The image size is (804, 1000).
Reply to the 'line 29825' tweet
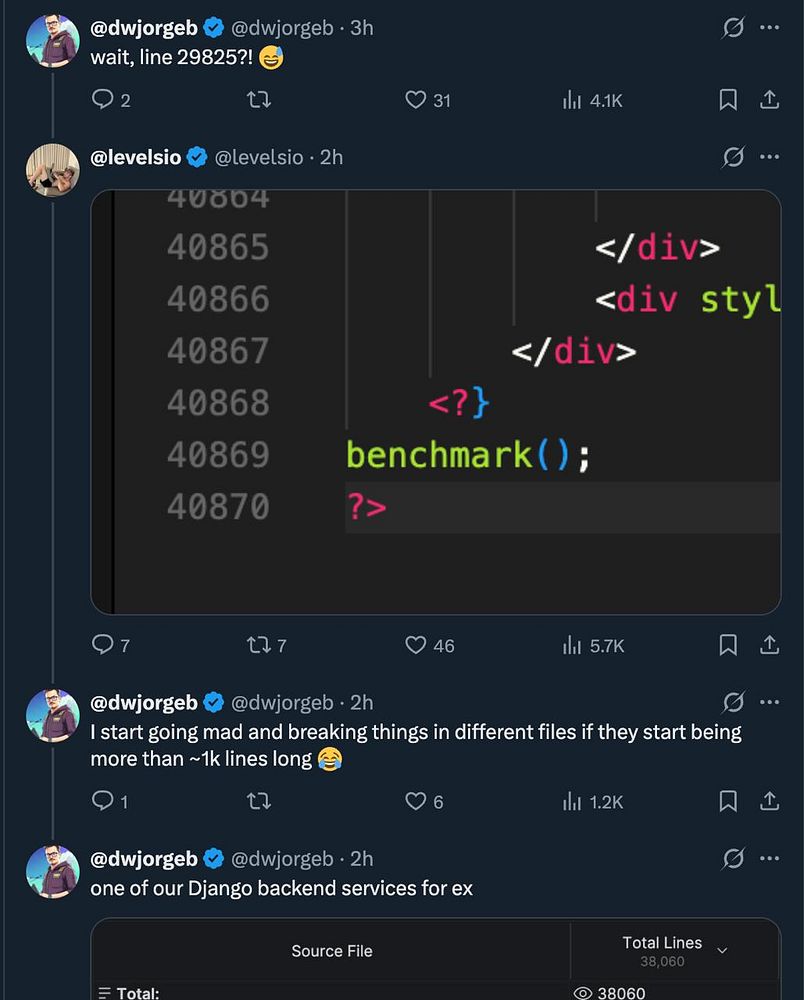point(103,100)
